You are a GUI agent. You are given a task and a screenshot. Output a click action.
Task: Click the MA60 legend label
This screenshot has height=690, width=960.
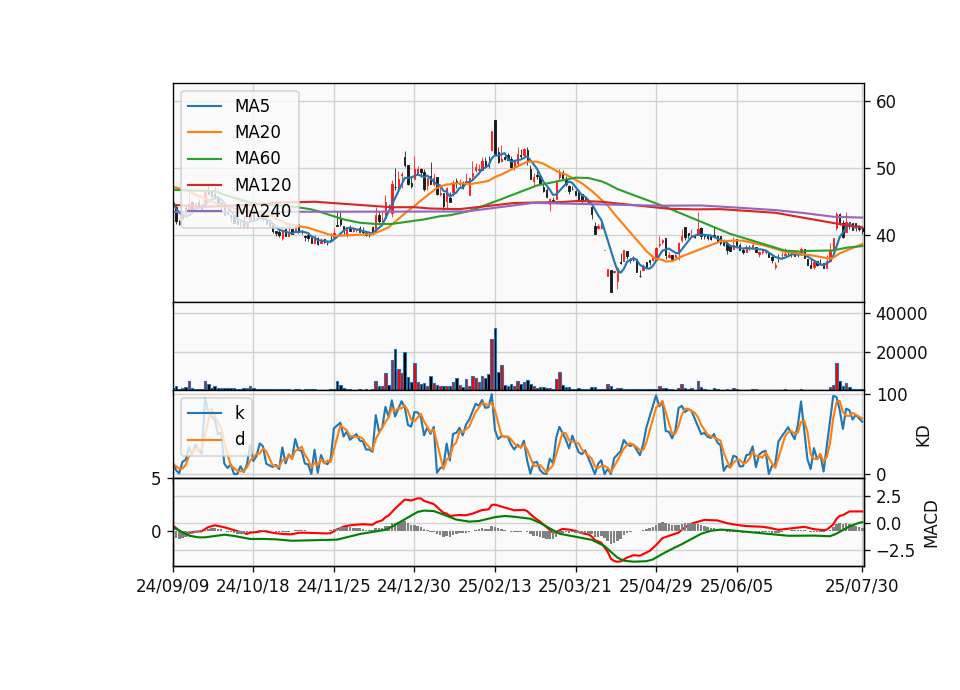coord(258,159)
